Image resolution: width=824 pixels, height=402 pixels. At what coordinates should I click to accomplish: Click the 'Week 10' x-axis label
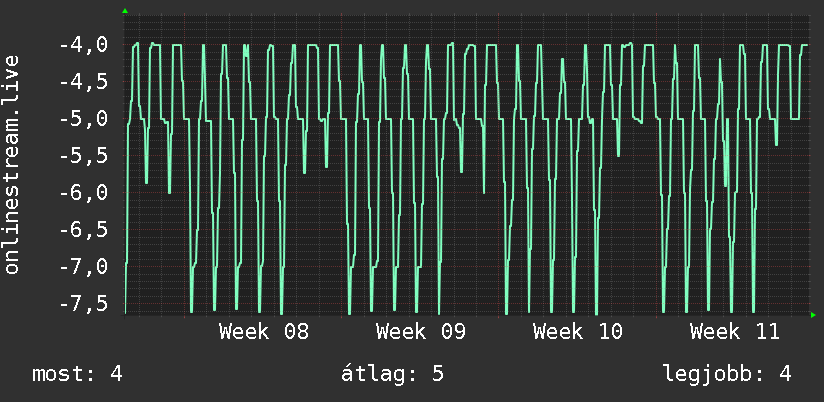tap(578, 332)
